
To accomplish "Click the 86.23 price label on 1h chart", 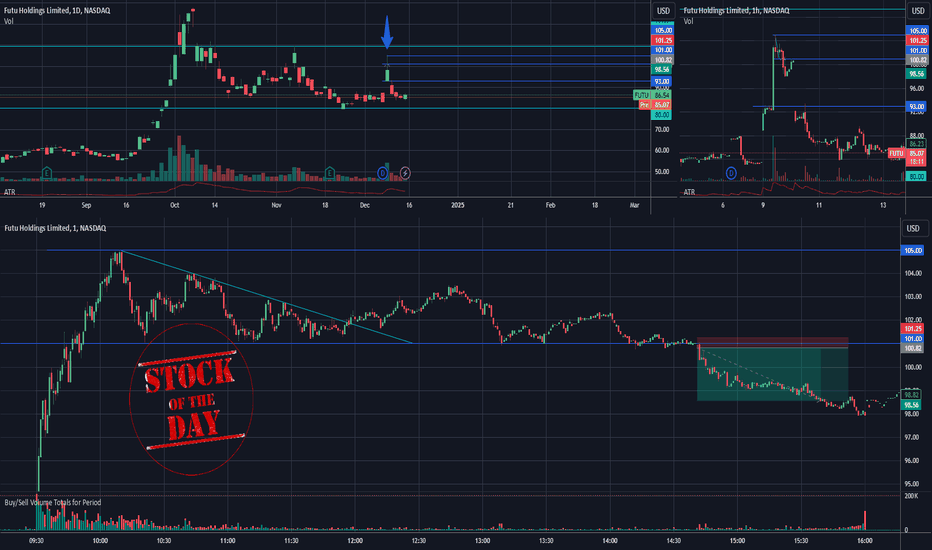I will coord(917,144).
